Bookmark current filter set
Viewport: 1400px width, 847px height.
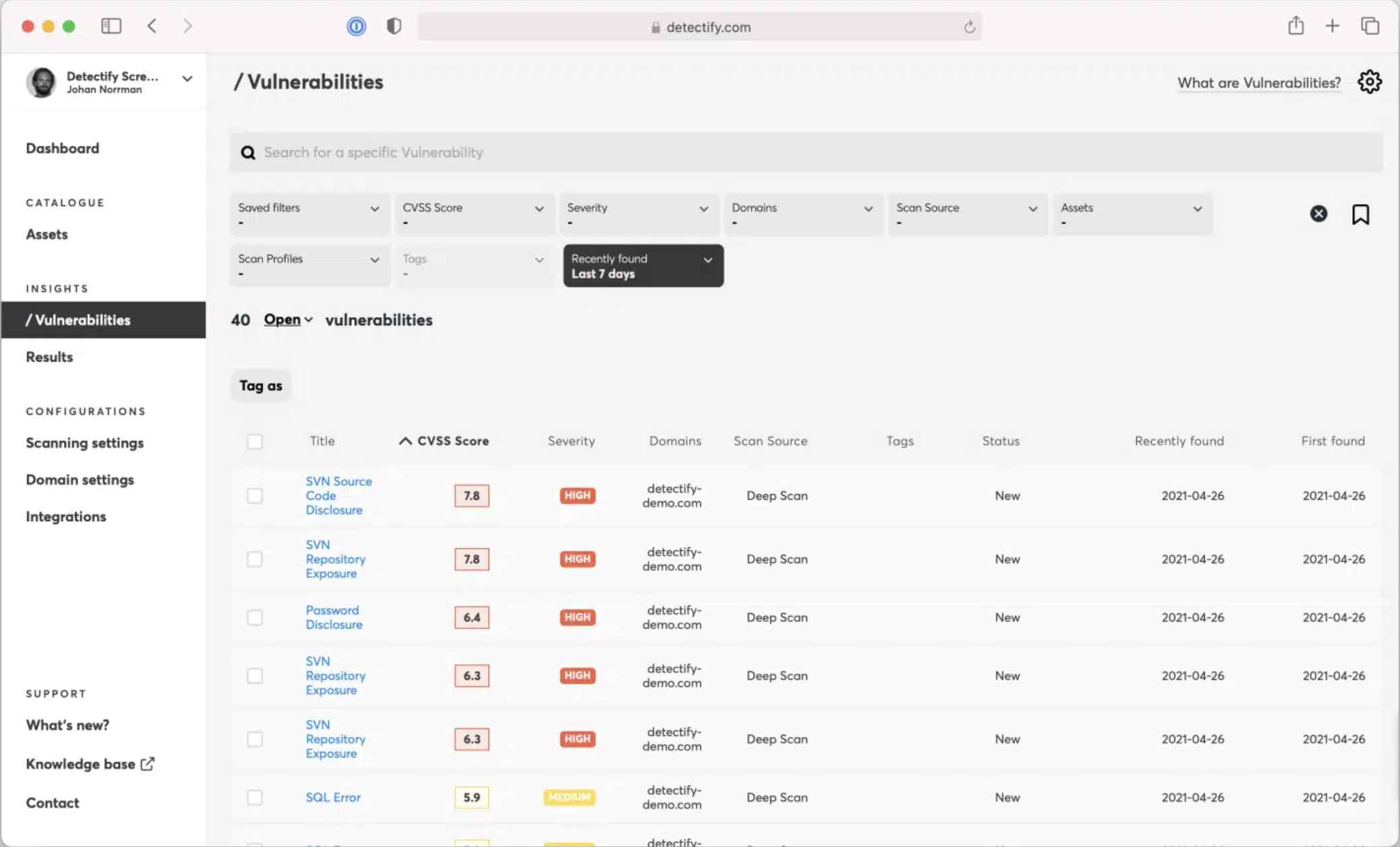coord(1361,214)
